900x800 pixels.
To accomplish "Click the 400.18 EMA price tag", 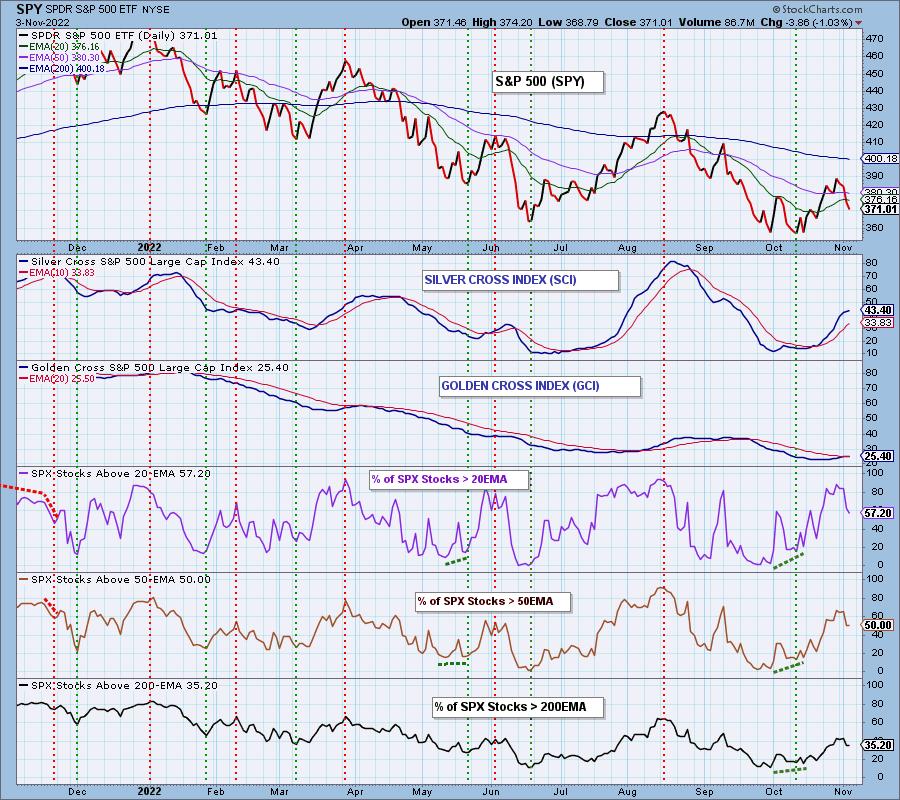I will 881,158.
